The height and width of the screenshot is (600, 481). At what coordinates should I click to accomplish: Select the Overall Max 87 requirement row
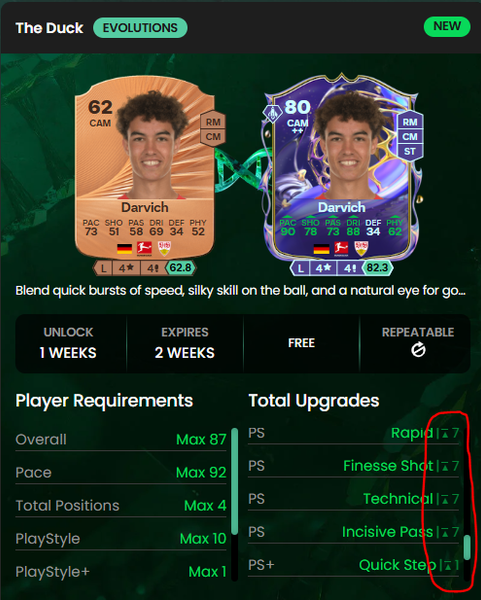[x=121, y=439]
